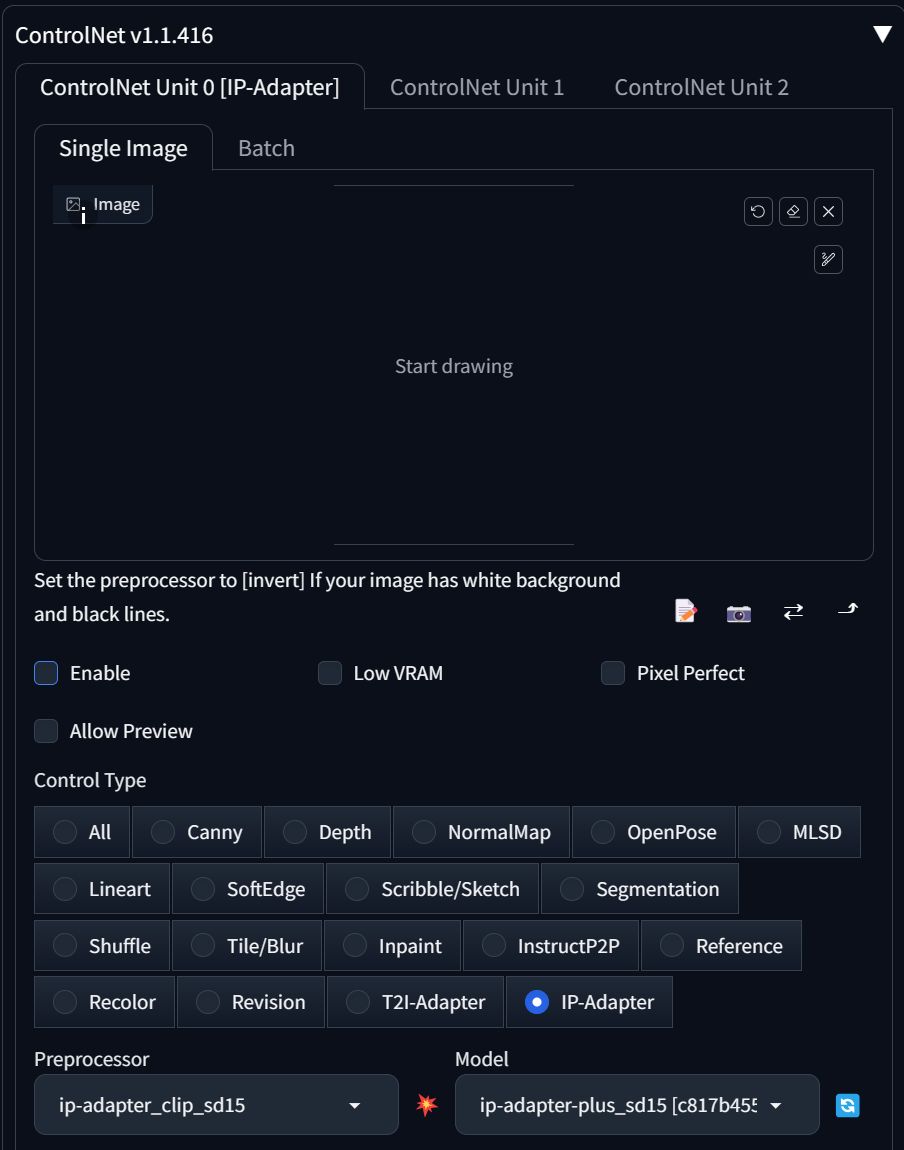
Task: Run preprocessor with the explosion icon
Action: (x=427, y=1105)
